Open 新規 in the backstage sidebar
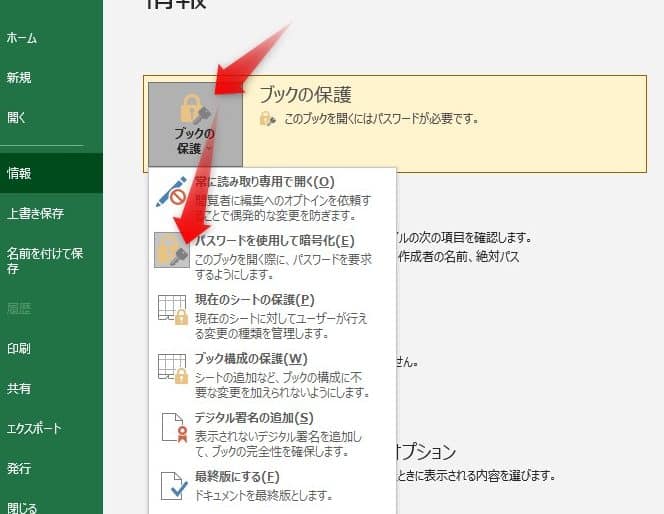The image size is (664, 514). (19, 78)
